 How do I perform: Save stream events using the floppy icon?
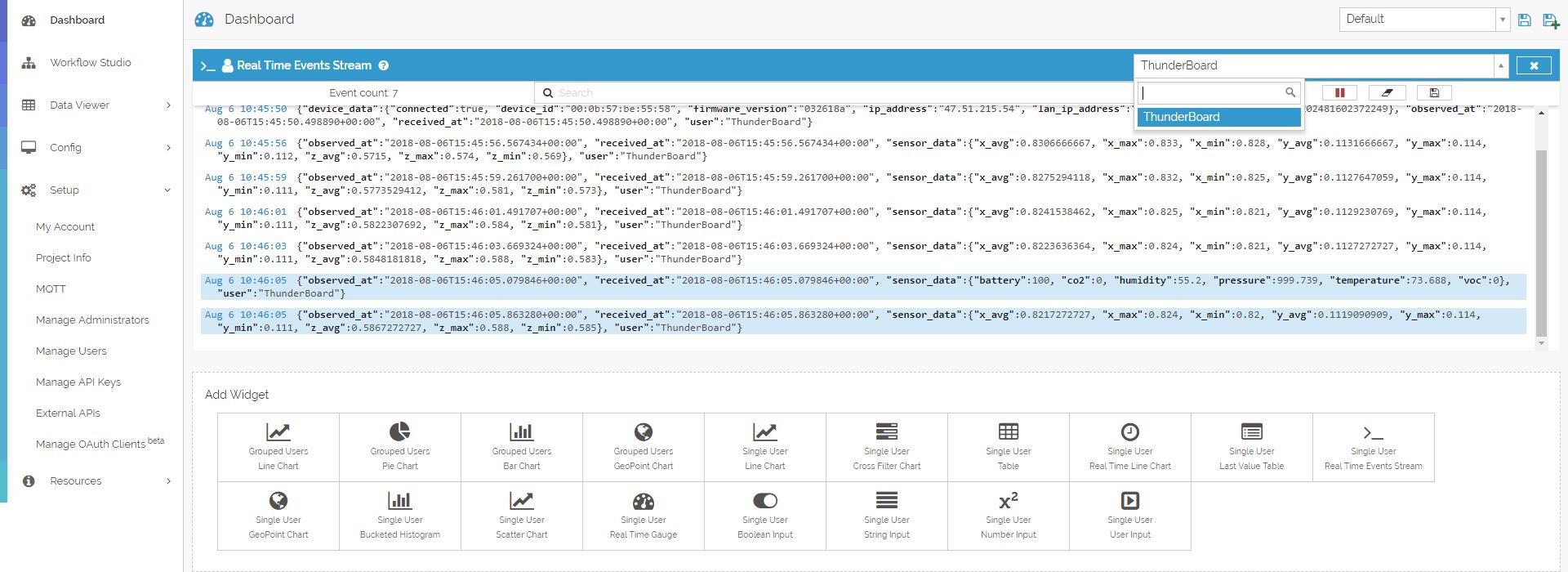point(1434,92)
